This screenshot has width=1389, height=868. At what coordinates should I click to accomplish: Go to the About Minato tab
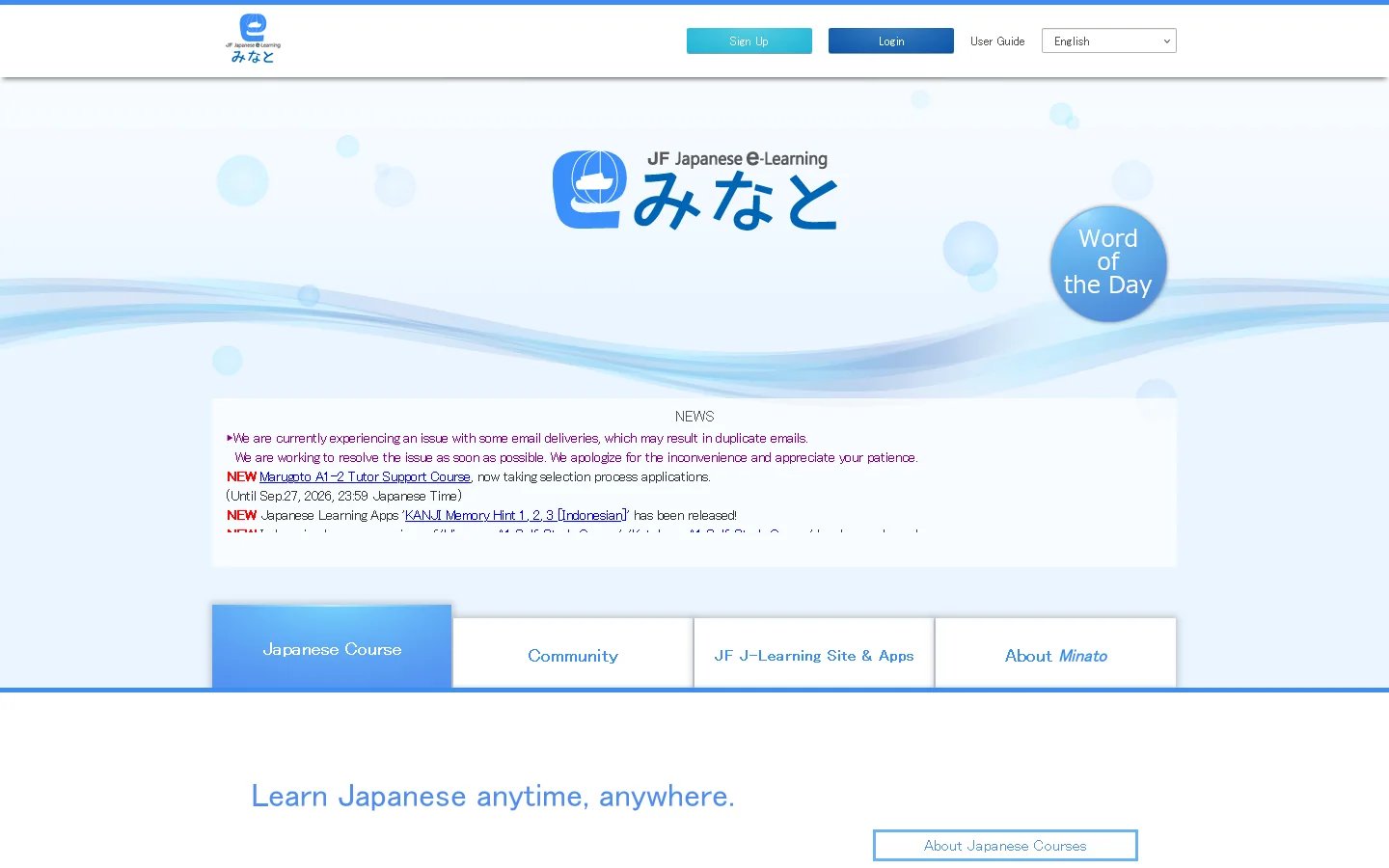(1056, 653)
